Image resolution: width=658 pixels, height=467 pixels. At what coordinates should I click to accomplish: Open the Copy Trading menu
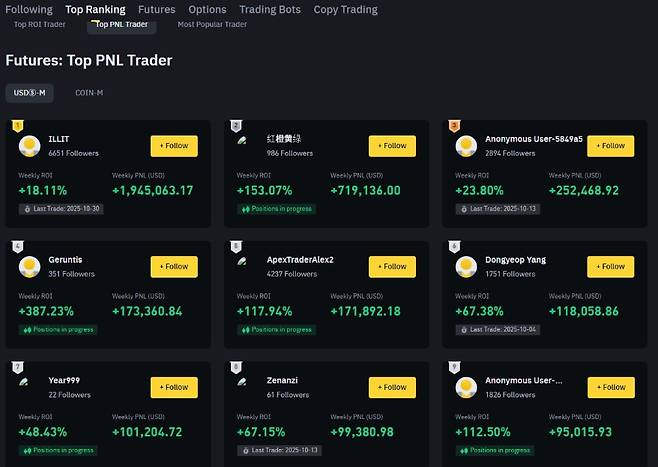[x=345, y=9]
